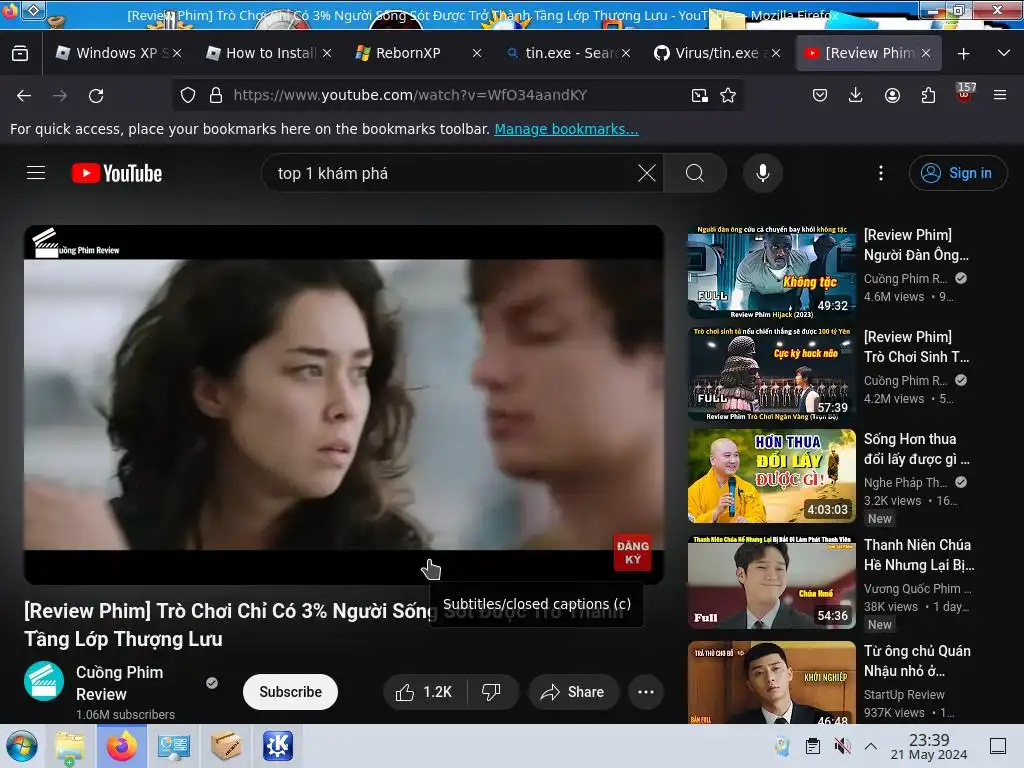Save page to Pocket icon
Image resolution: width=1024 pixels, height=768 pixels.
820,95
